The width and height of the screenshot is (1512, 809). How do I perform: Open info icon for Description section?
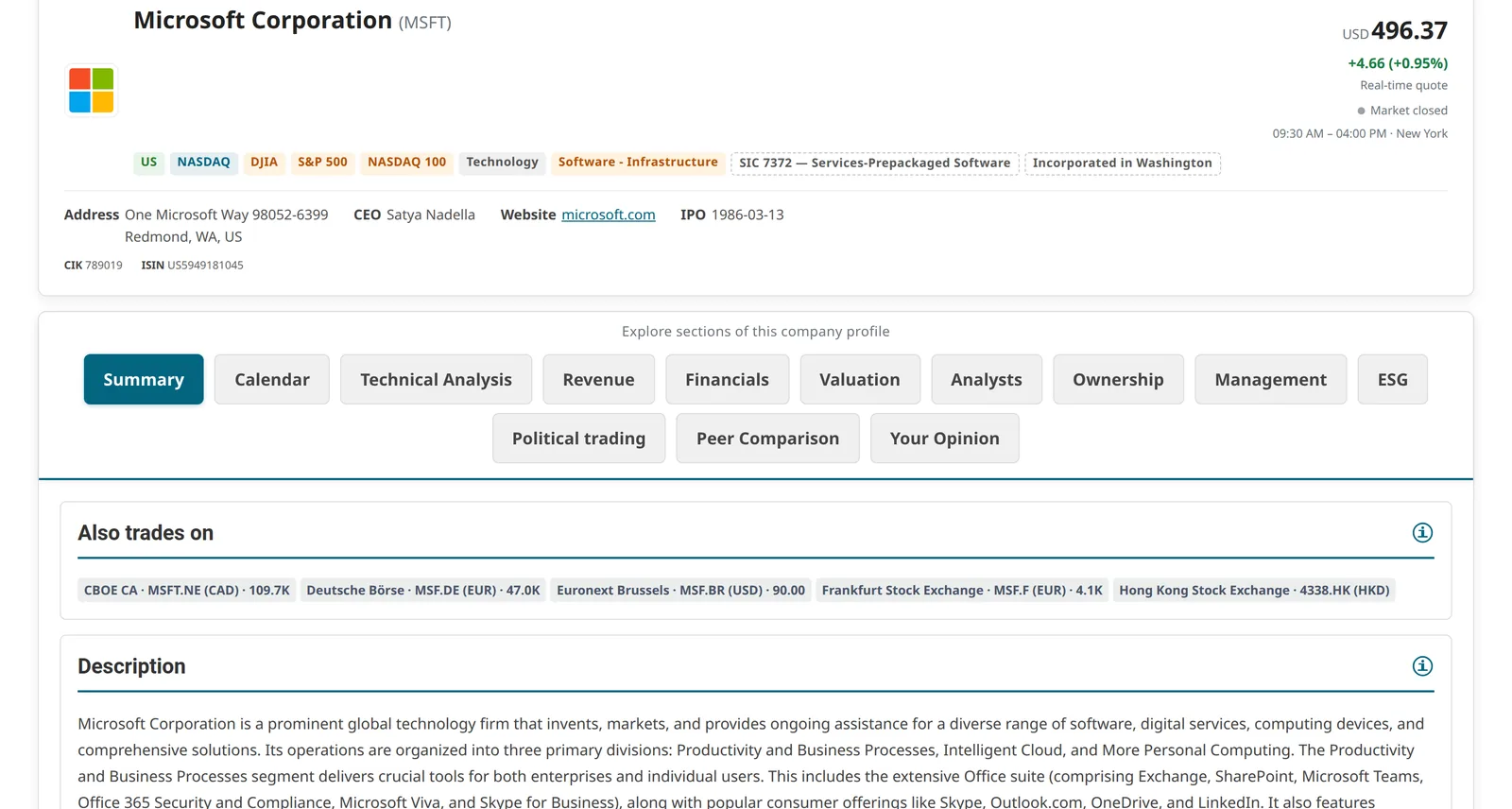click(x=1422, y=666)
